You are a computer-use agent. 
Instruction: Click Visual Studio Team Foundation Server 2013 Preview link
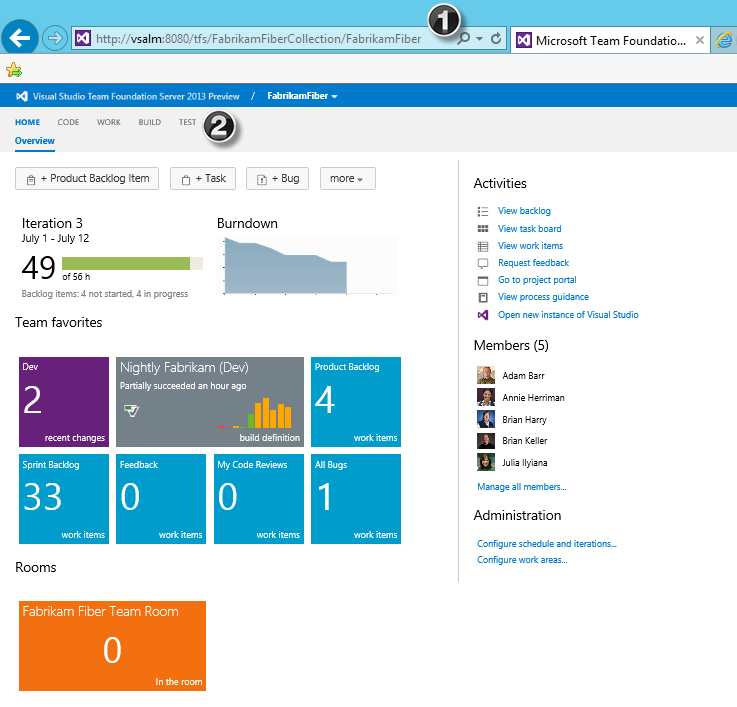pos(136,96)
